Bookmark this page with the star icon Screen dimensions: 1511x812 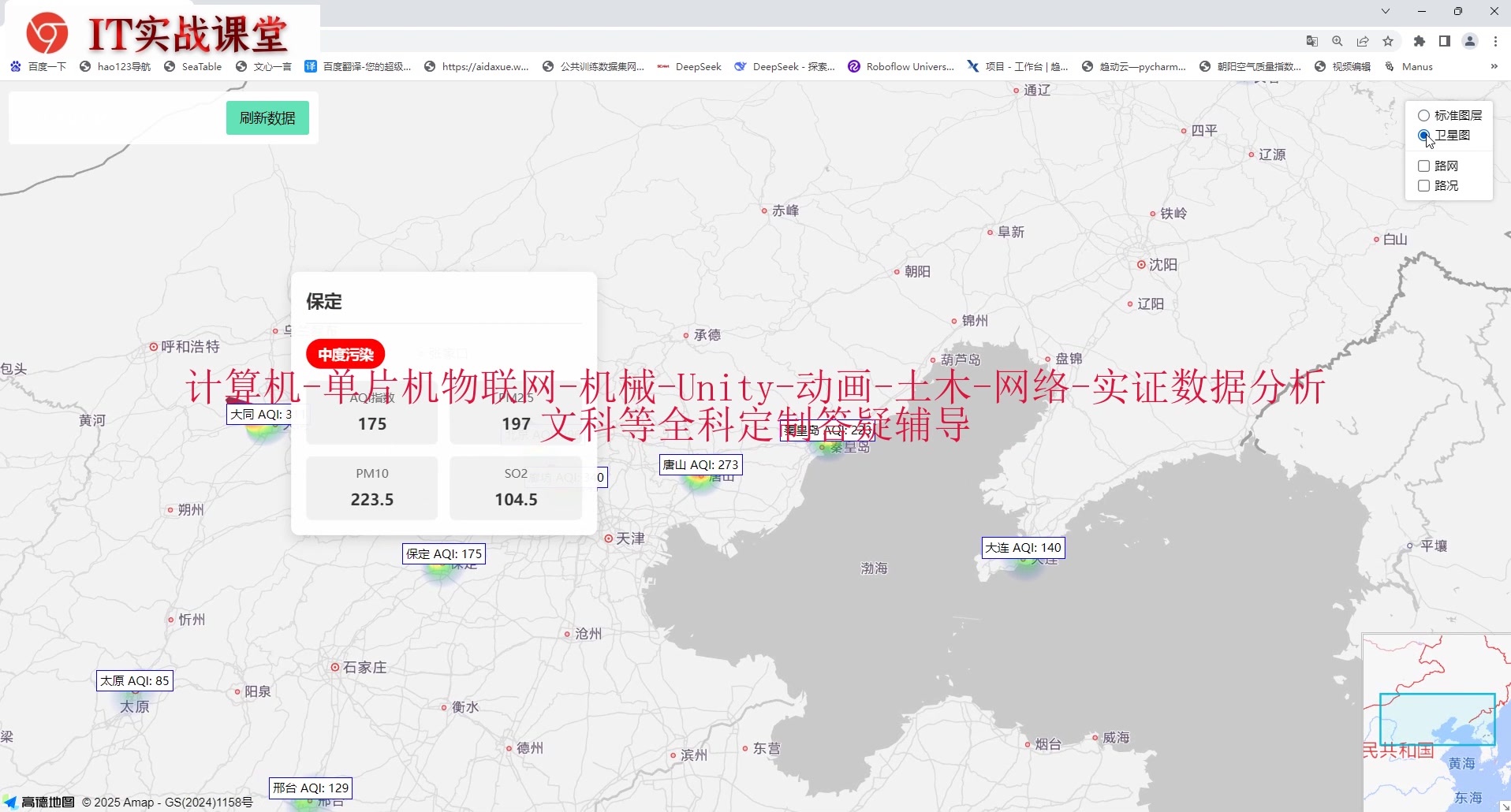pos(1388,41)
